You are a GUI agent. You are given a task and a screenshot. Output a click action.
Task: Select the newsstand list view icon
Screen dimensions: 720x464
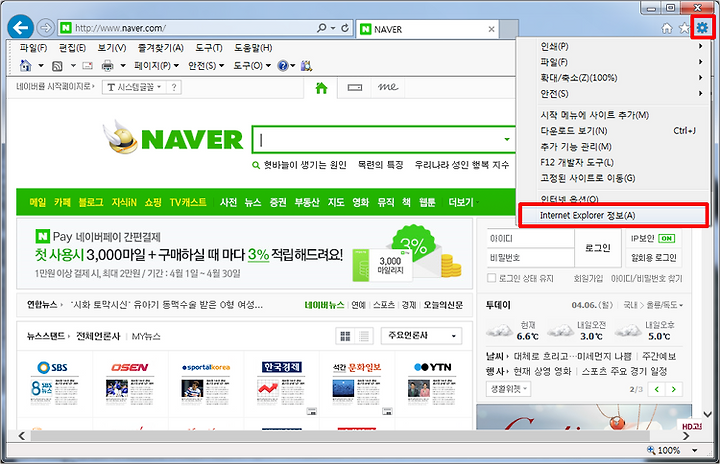click(364, 336)
